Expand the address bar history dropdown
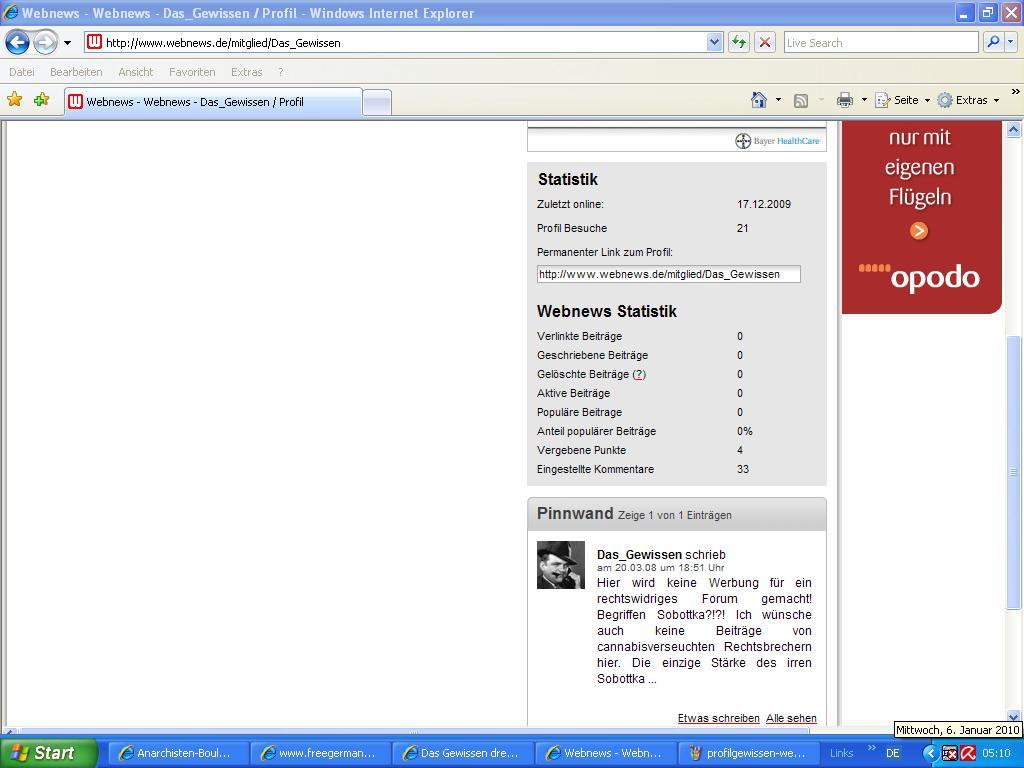This screenshot has width=1024, height=768. [714, 42]
